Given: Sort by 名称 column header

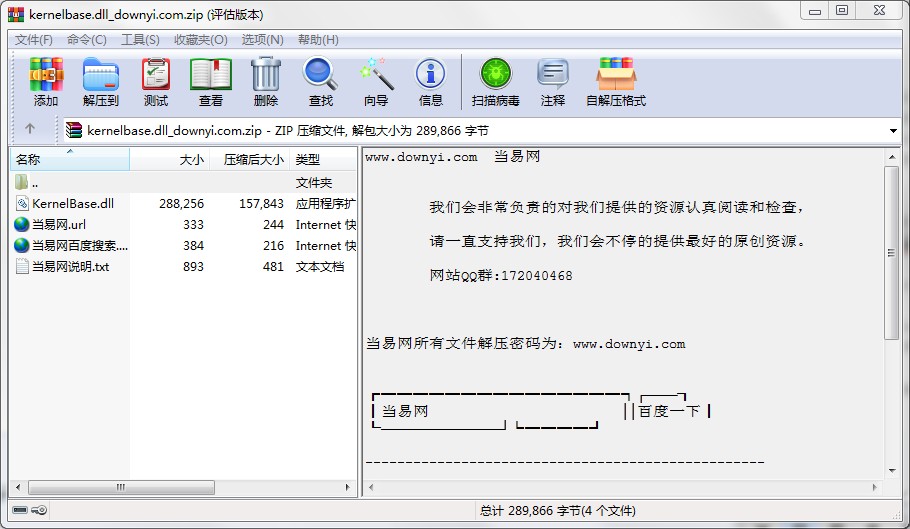Looking at the screenshot, I should [70, 159].
